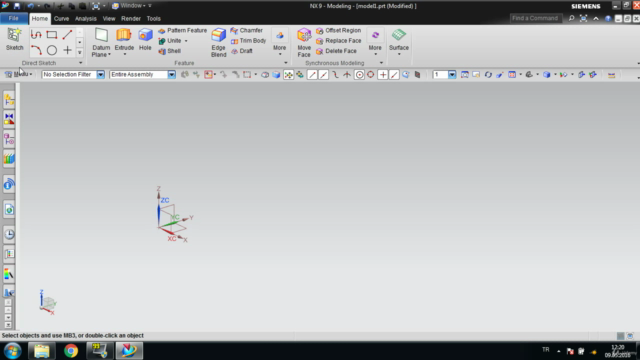Viewport: 640px width, 360px height.
Task: Toggle full screen mode icon
Action: click(584, 18)
